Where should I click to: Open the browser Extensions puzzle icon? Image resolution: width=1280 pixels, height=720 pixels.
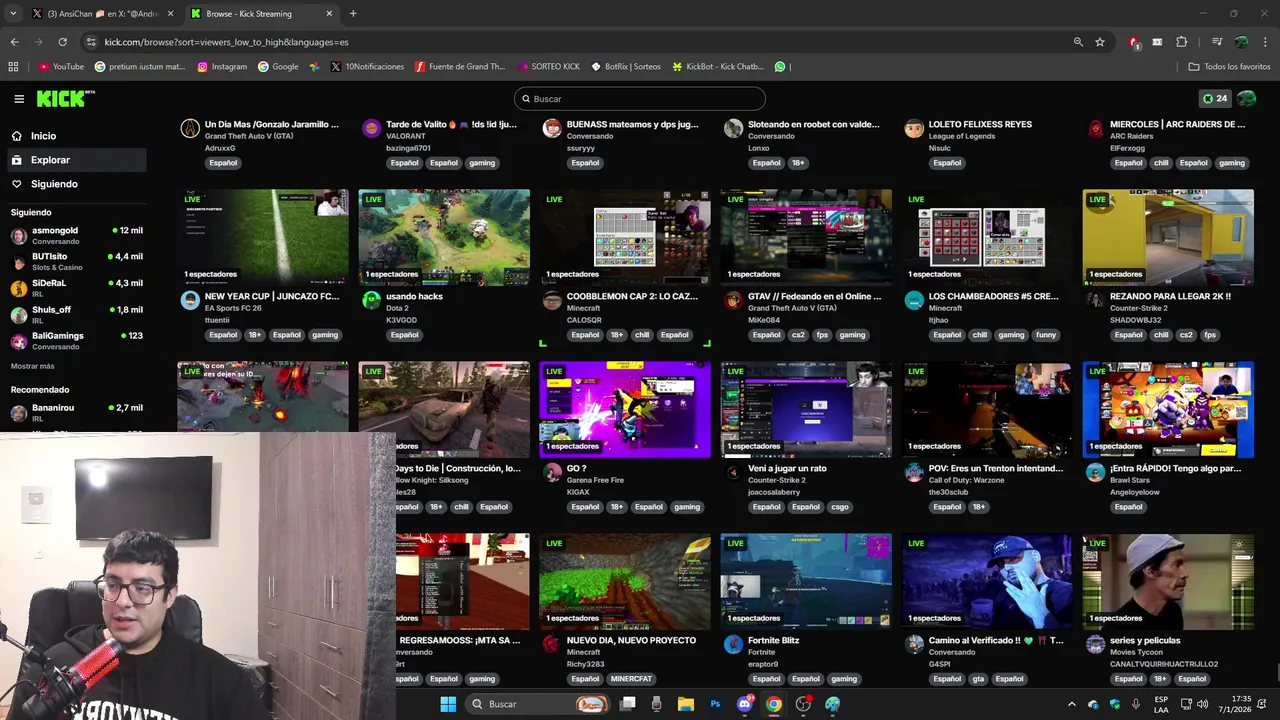pos(1182,42)
